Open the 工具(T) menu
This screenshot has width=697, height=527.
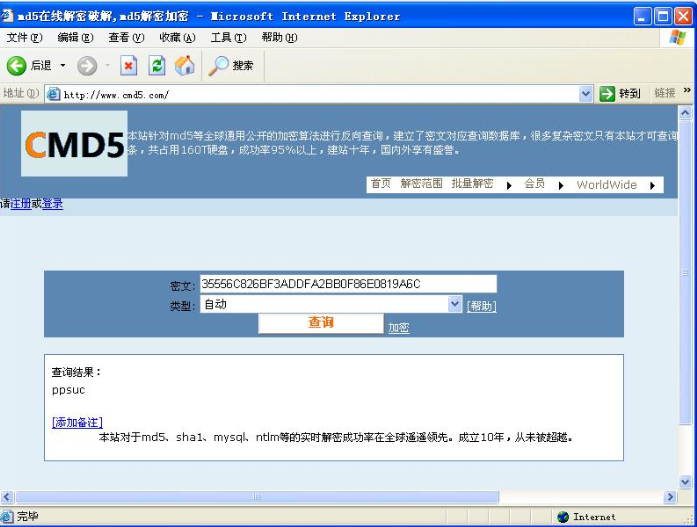(x=228, y=38)
